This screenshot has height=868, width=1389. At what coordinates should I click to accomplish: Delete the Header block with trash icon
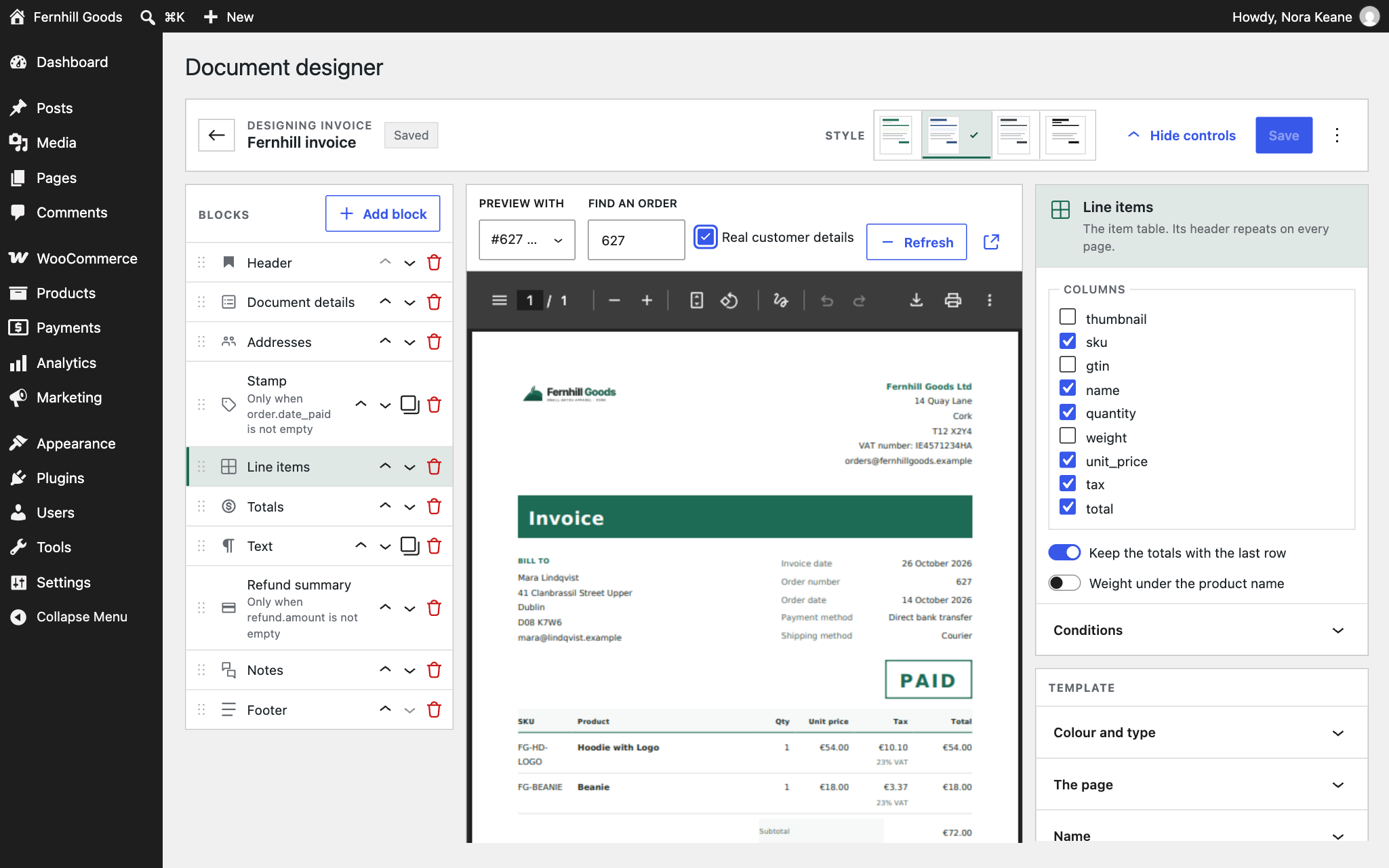(x=434, y=263)
